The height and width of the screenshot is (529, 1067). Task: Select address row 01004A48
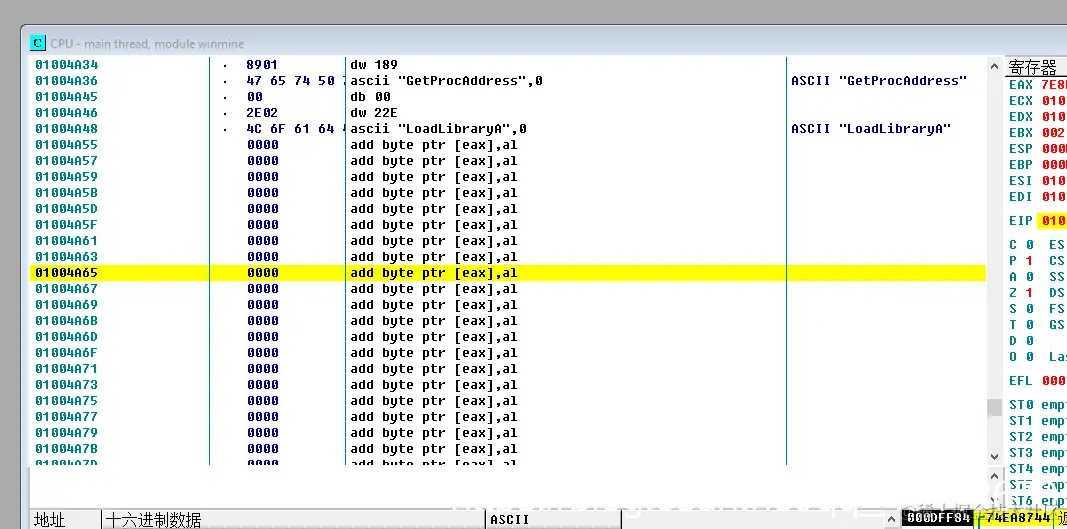pyautogui.click(x=66, y=129)
